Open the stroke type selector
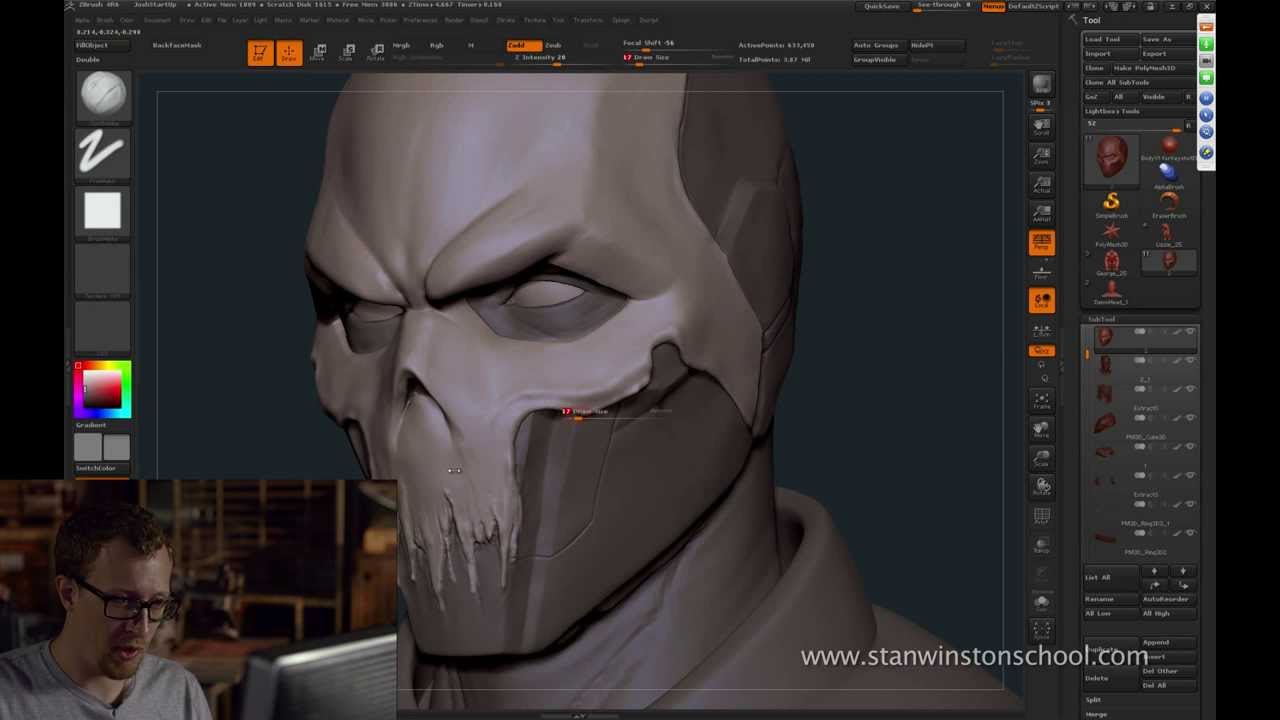The image size is (1280, 720). pos(102,155)
